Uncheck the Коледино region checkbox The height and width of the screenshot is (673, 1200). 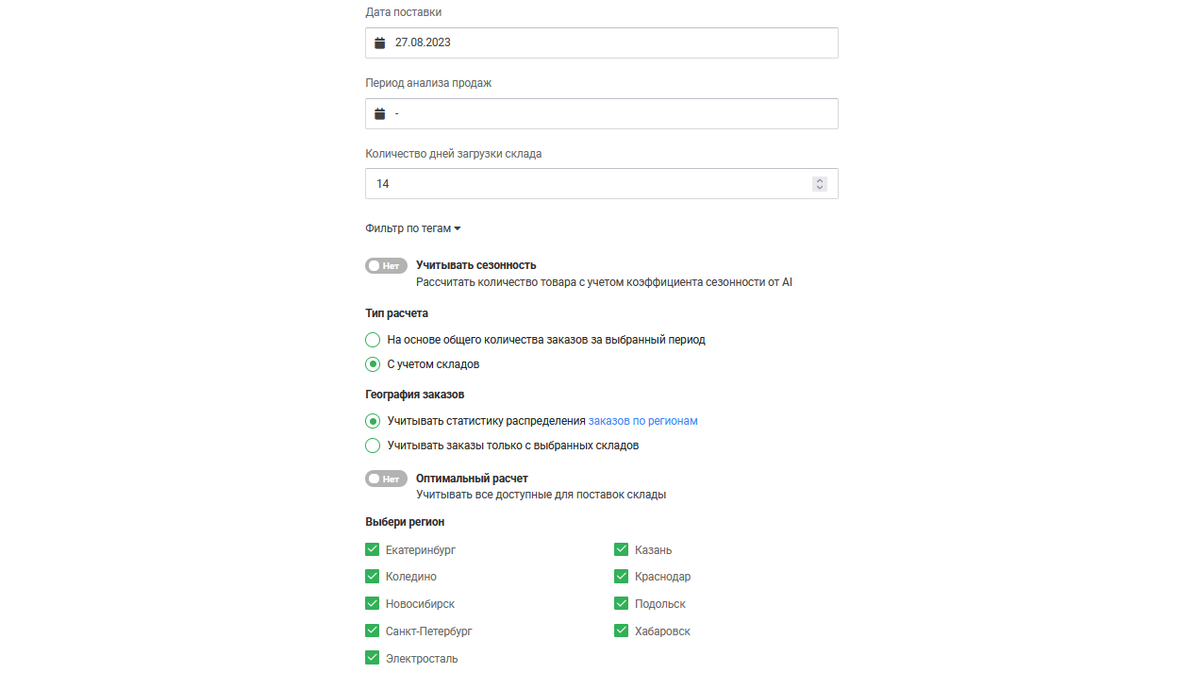(x=372, y=576)
